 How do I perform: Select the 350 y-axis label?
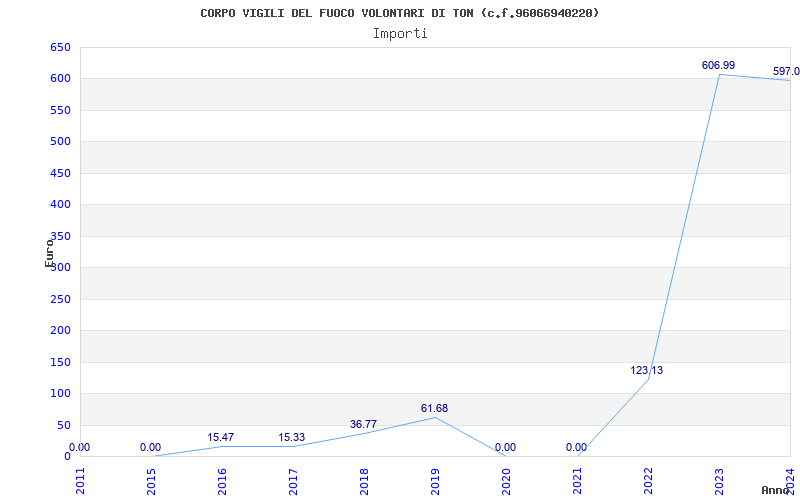click(60, 236)
